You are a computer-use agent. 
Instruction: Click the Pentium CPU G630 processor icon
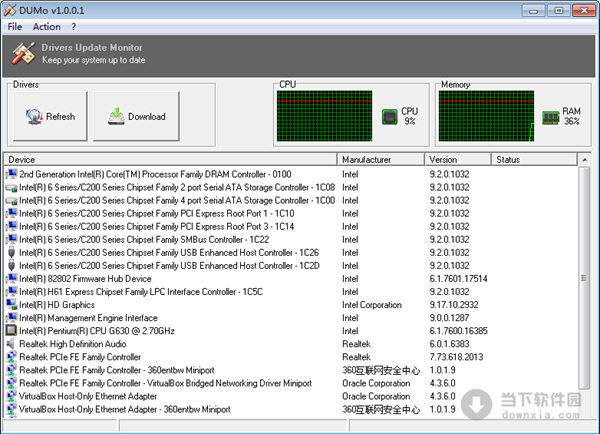click(x=12, y=331)
